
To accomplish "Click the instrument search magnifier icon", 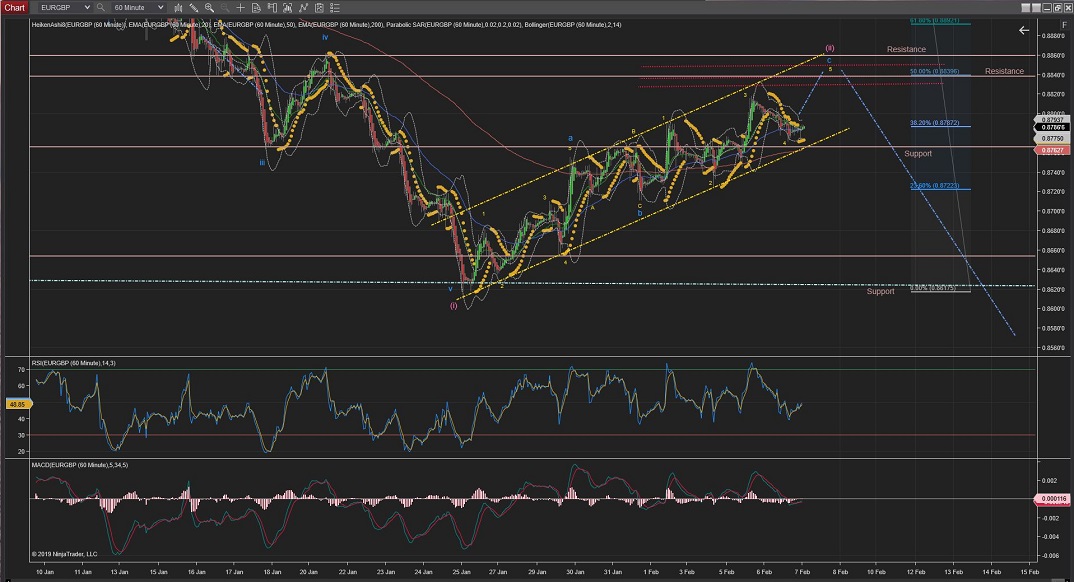I will click(100, 7).
